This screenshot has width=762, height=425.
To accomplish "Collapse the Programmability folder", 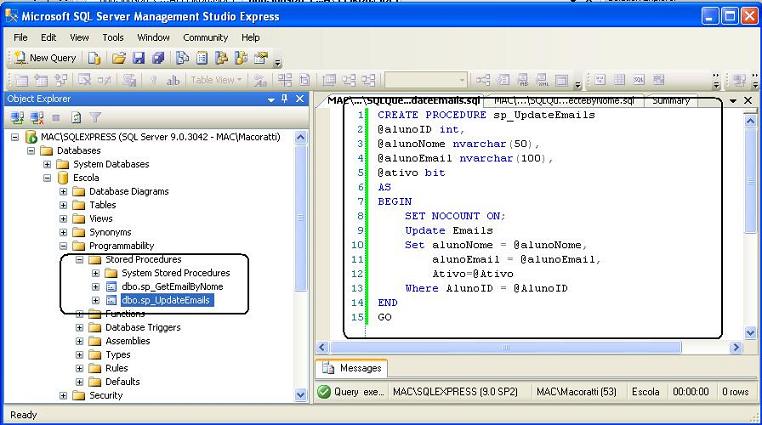I will click(x=63, y=246).
